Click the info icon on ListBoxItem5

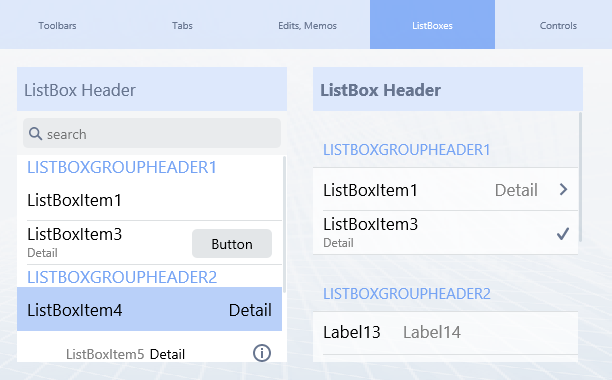(x=262, y=353)
